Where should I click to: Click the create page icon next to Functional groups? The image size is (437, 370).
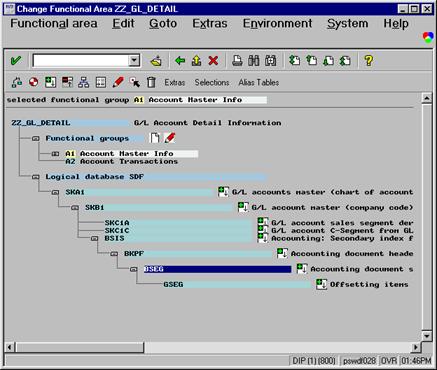155,138
